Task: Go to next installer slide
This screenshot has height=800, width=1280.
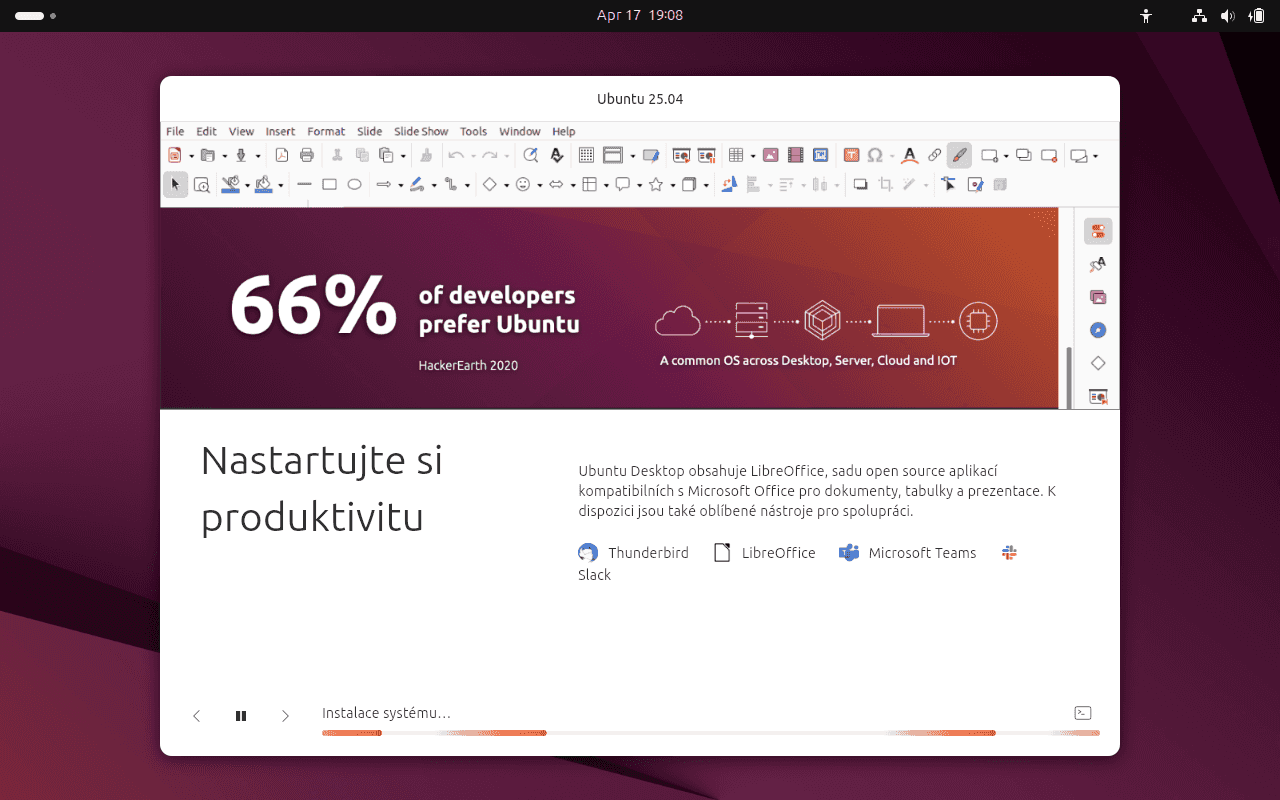Action: click(x=285, y=716)
